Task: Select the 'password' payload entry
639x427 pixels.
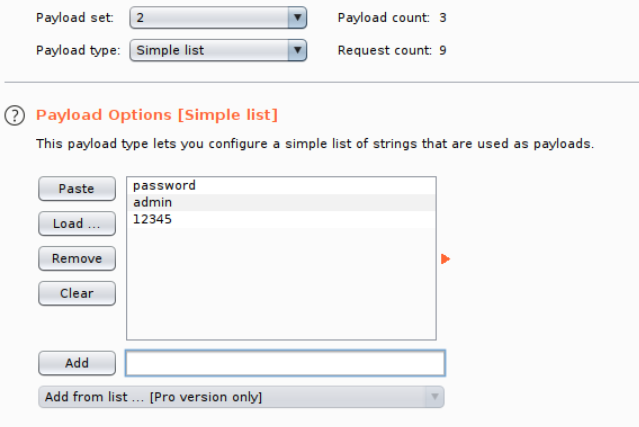Action: [x=164, y=186]
